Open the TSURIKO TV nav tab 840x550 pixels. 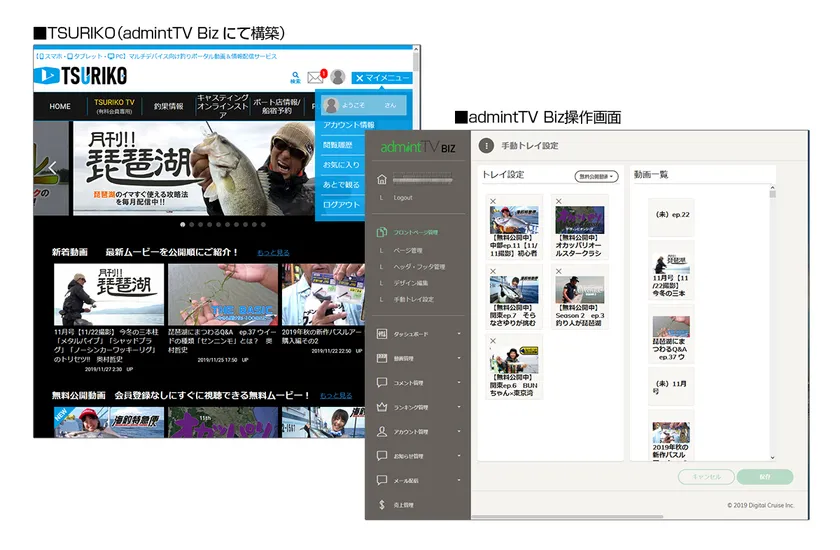(114, 106)
